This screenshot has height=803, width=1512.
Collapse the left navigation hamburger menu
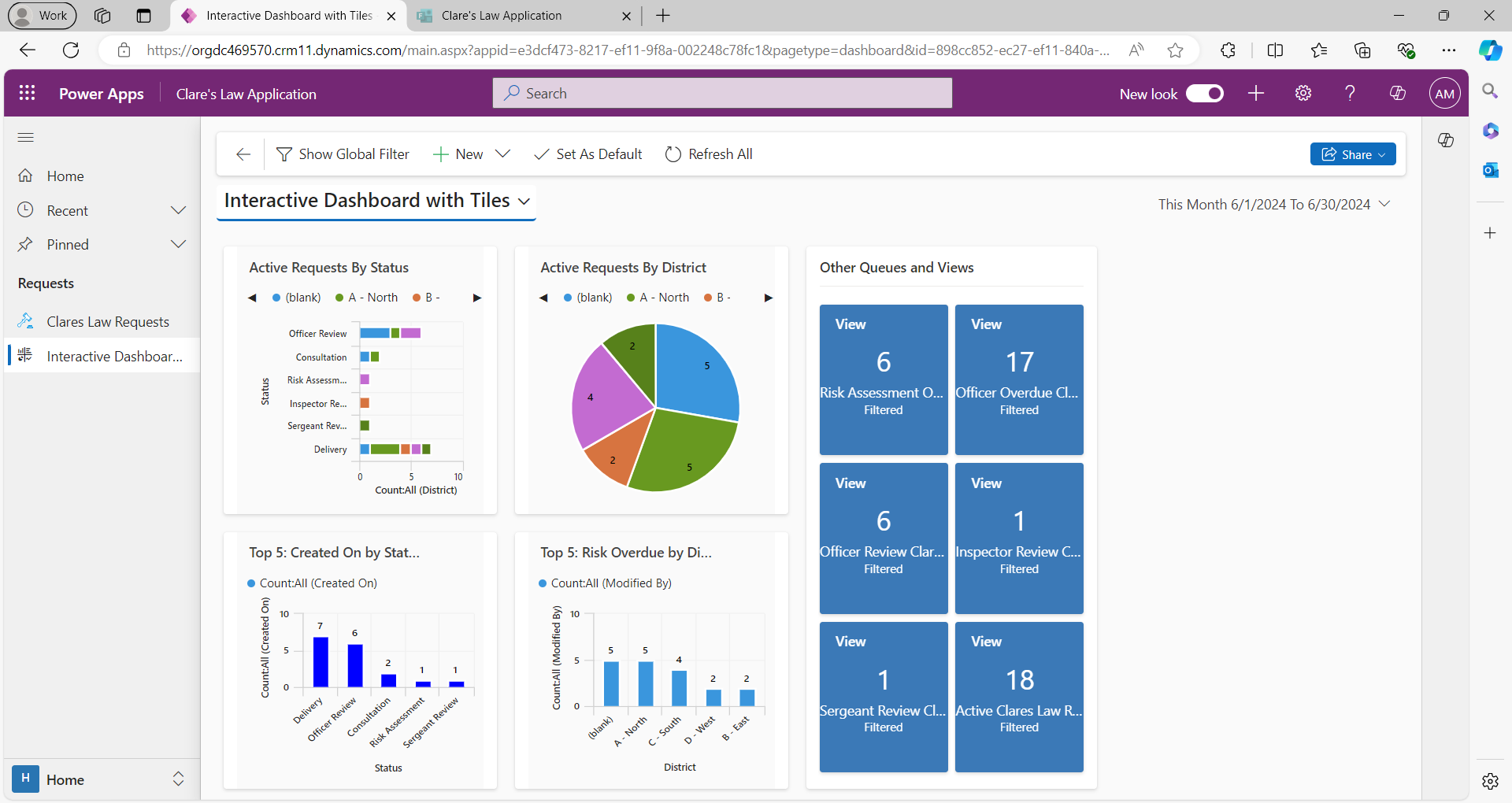click(x=26, y=138)
